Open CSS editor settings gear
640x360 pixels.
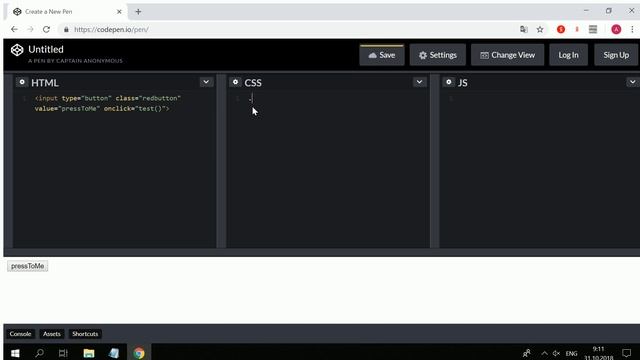236,82
